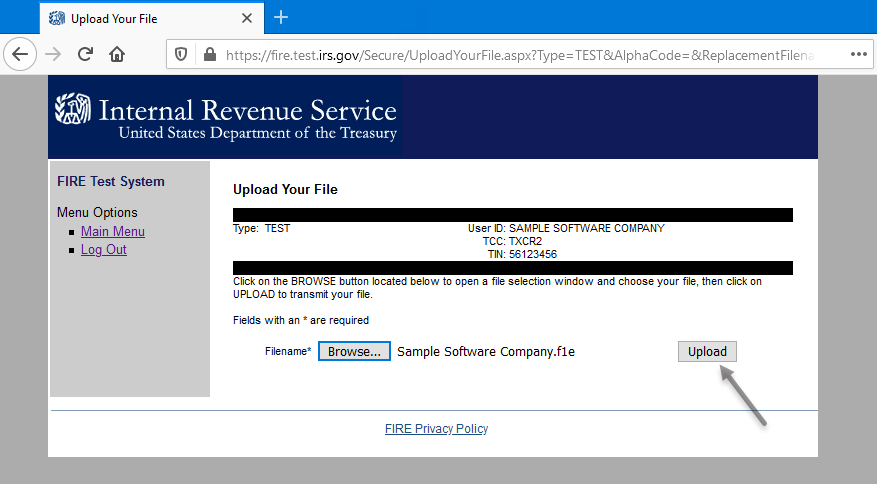Image resolution: width=877 pixels, height=484 pixels.
Task: Click the selected filename Sample Software Company.f1e
Action: [486, 352]
